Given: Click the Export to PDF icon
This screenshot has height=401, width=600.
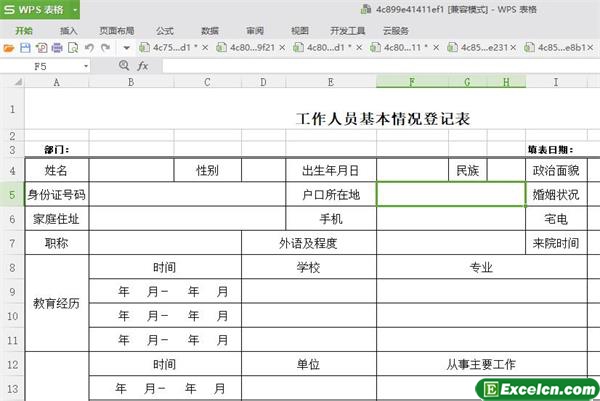Looking at the screenshot, I should 41,48.
